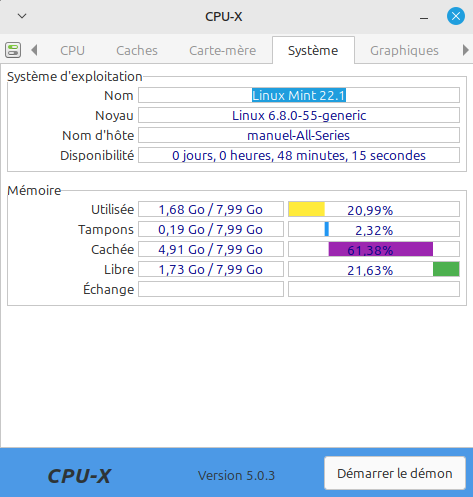Open the Carte-mère tab
The image size is (473, 497).
pyautogui.click(x=223, y=51)
